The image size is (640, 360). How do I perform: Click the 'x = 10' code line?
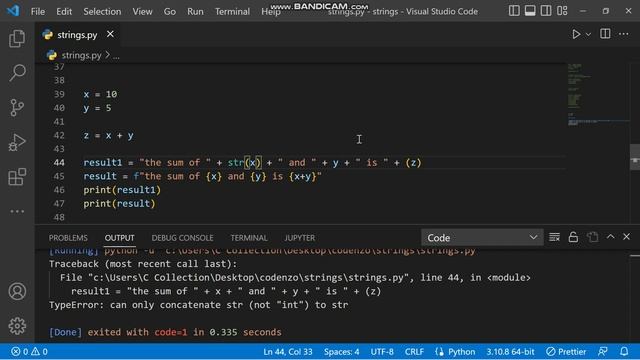click(x=100, y=94)
